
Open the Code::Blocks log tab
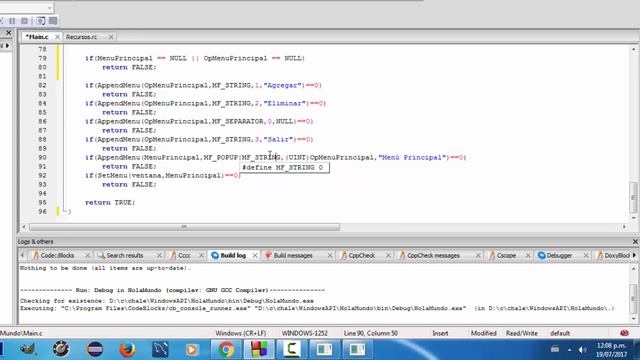click(57, 256)
